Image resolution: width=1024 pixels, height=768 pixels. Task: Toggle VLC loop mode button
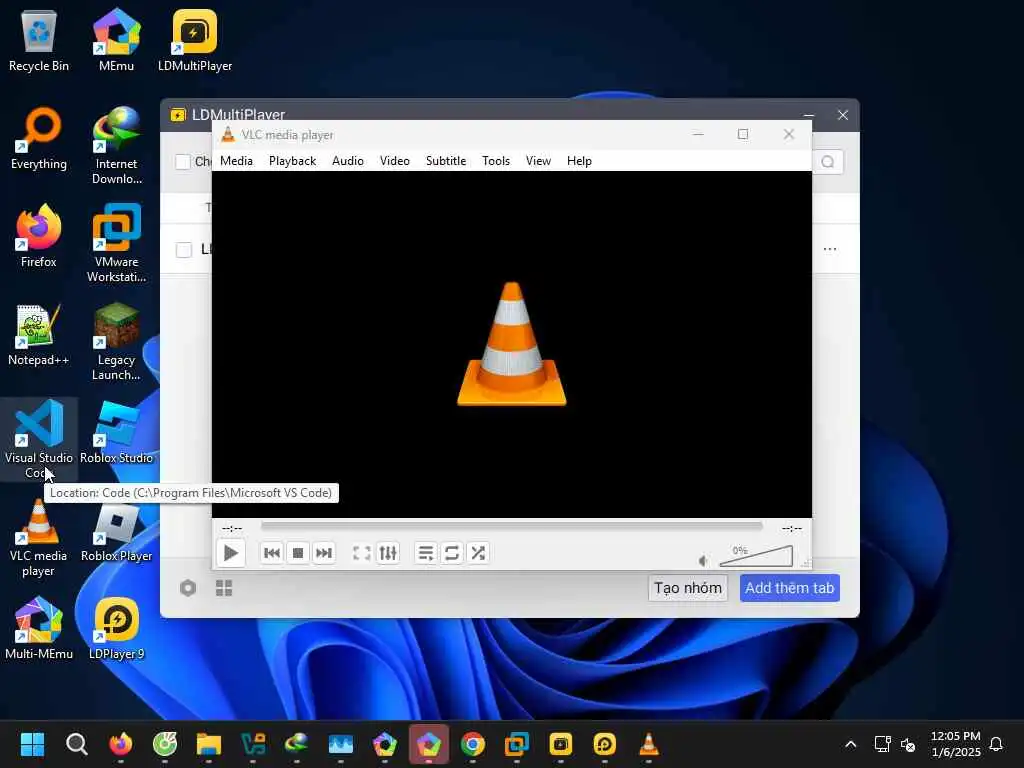pos(452,553)
